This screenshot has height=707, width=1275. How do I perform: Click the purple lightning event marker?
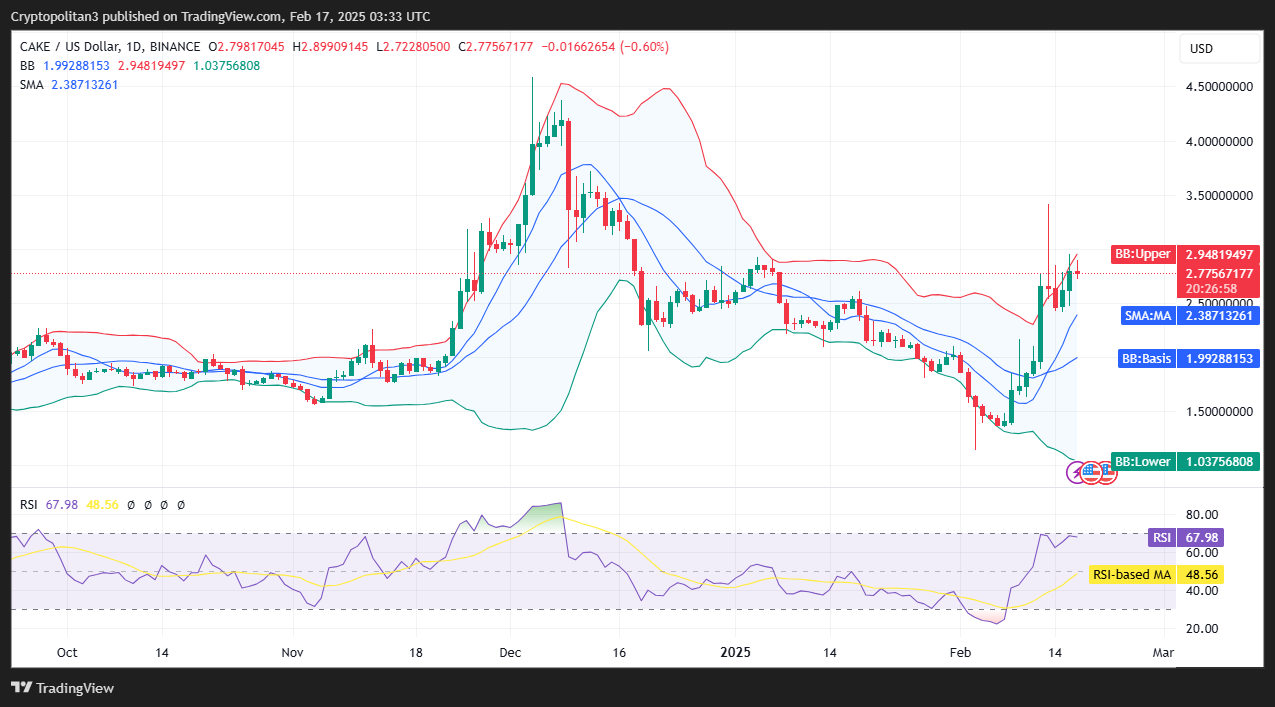point(1076,472)
